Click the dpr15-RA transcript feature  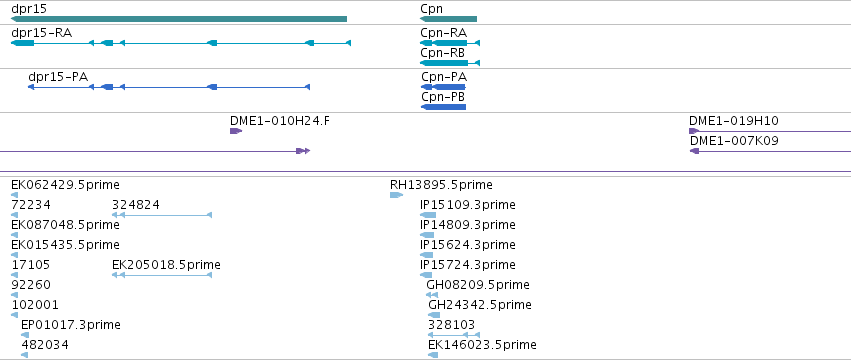tap(181, 43)
